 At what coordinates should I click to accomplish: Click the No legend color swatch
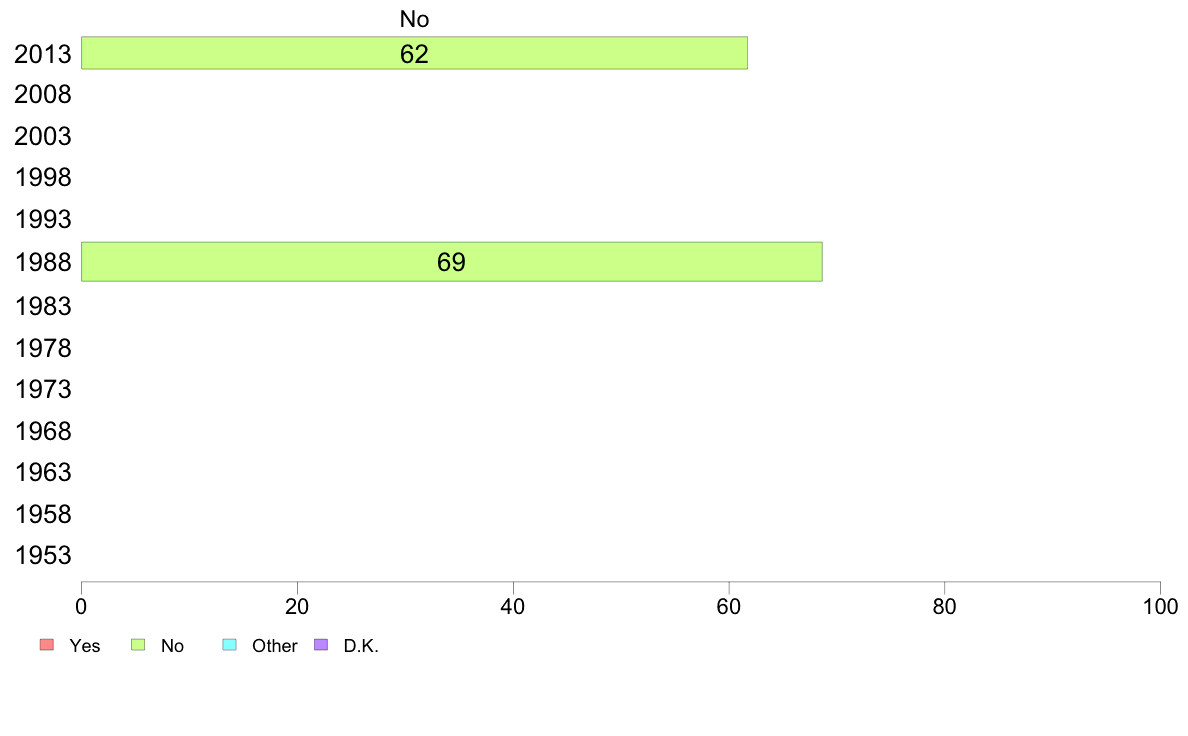pos(138,644)
